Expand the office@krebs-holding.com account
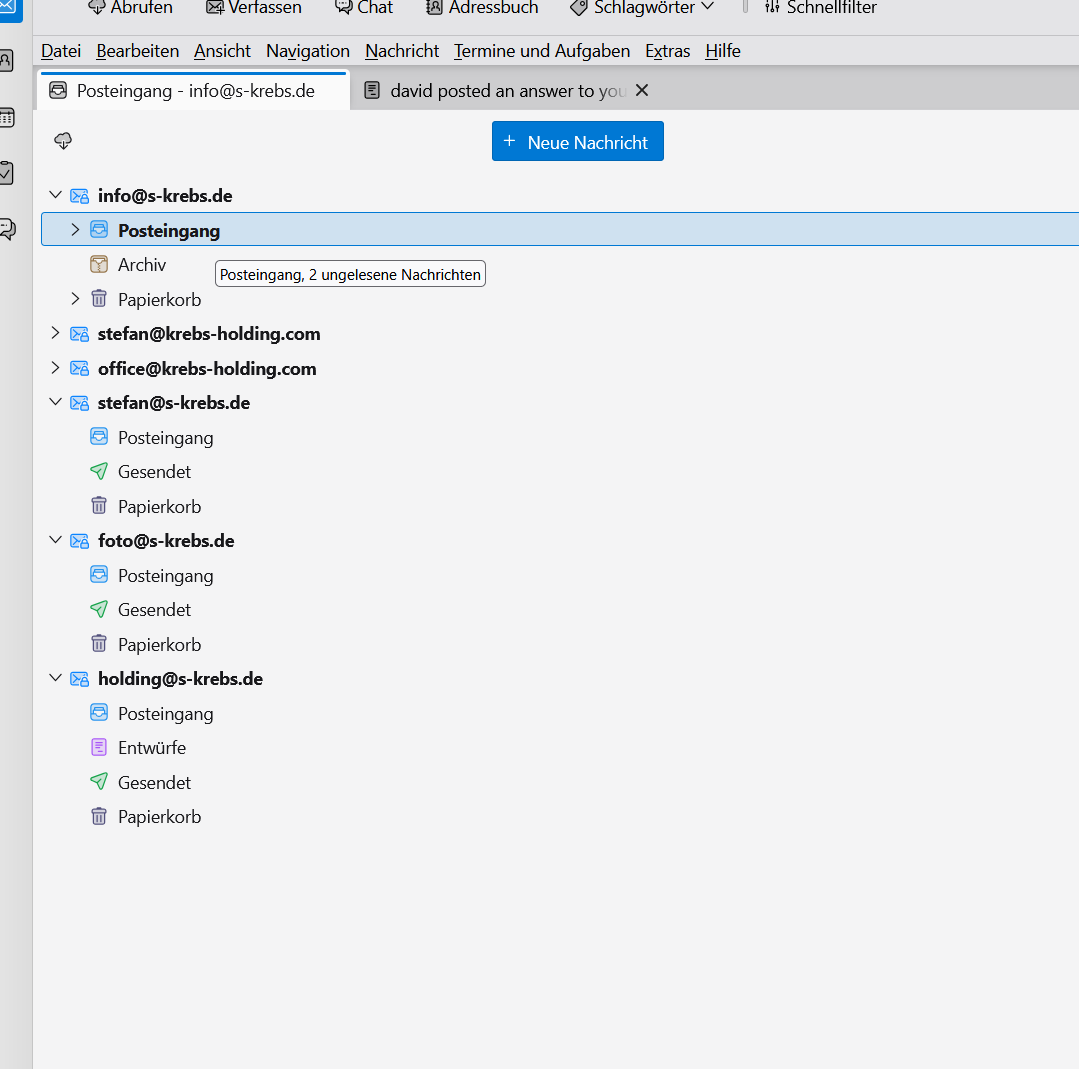The height and width of the screenshot is (1069, 1079). pyautogui.click(x=55, y=368)
